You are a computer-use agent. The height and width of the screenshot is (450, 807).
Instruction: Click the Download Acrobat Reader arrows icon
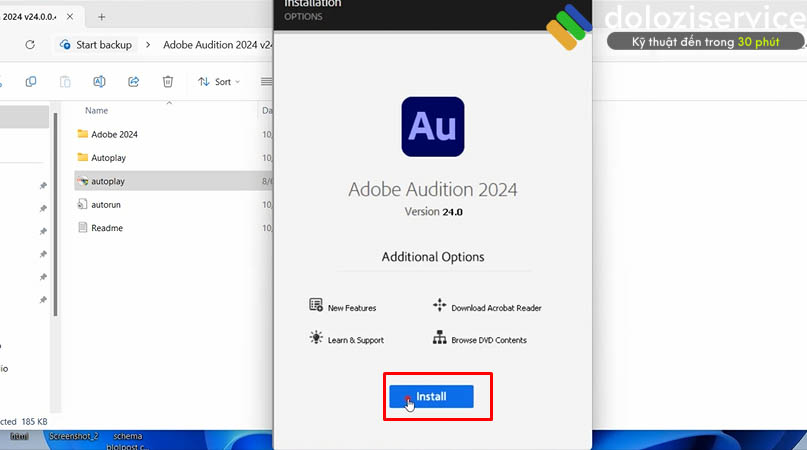pos(440,305)
